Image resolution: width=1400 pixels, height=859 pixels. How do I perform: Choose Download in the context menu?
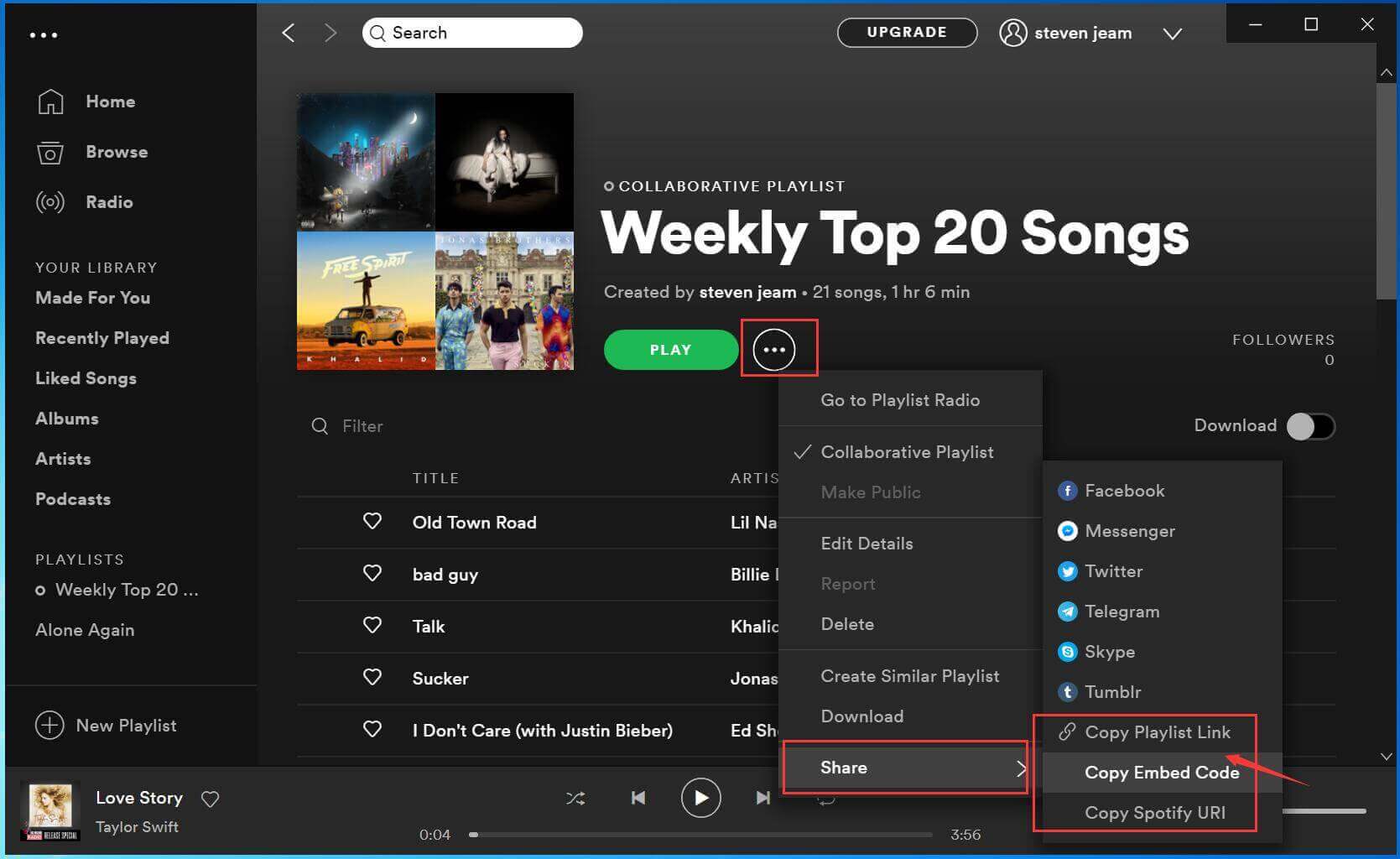pyautogui.click(x=862, y=716)
